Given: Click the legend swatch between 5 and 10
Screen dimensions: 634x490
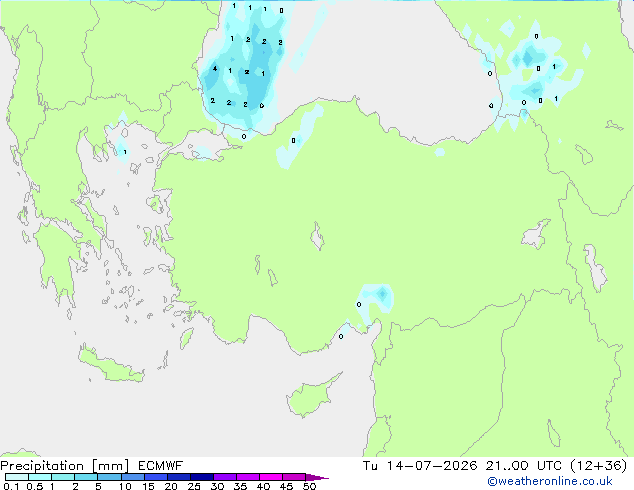Looking at the screenshot, I should 109,477.
